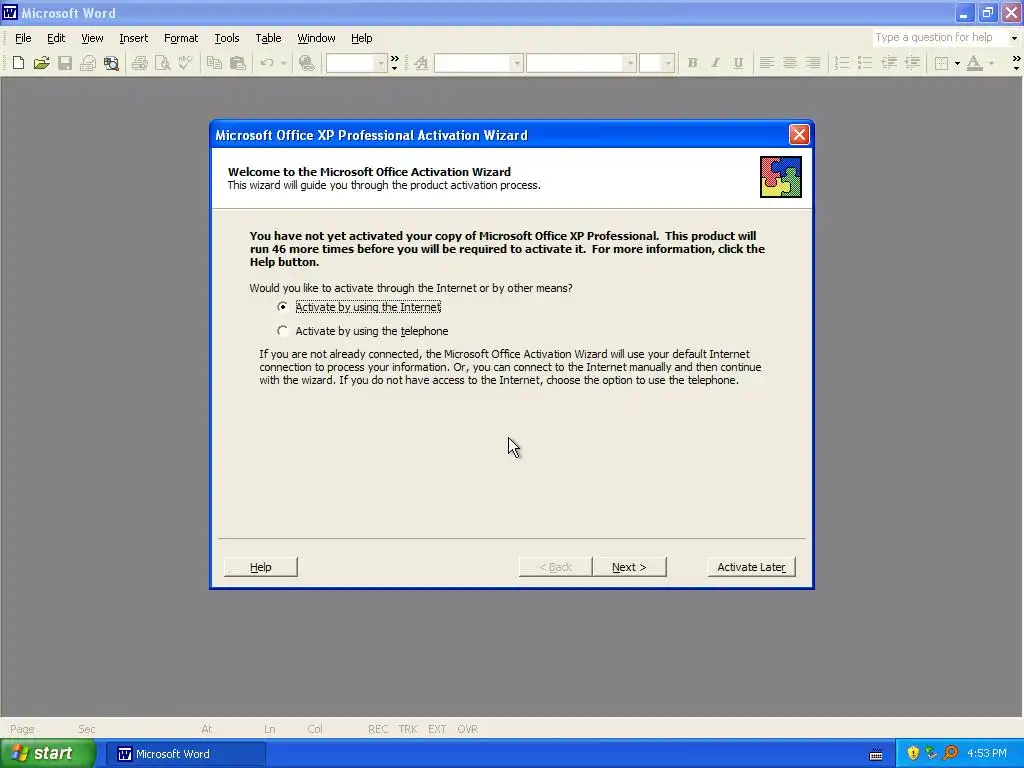The image size is (1024, 768).
Task: Click the 4:53 PM system clock
Action: click(x=987, y=754)
